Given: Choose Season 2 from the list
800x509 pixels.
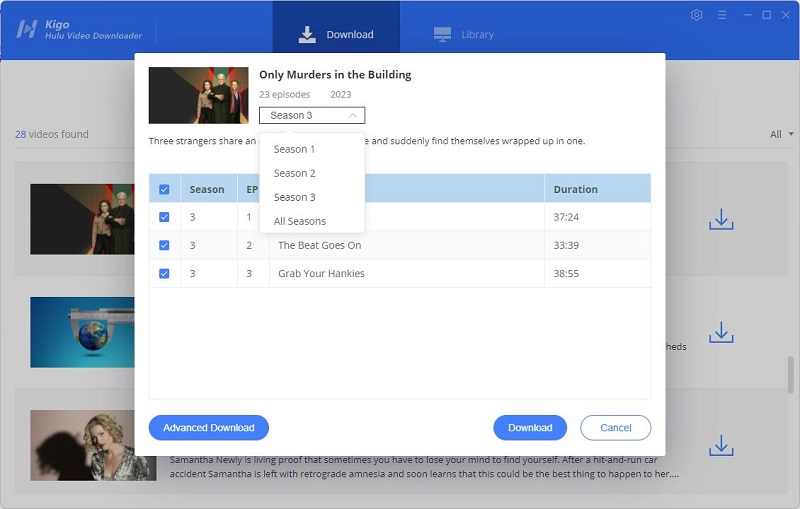Looking at the screenshot, I should [312, 173].
